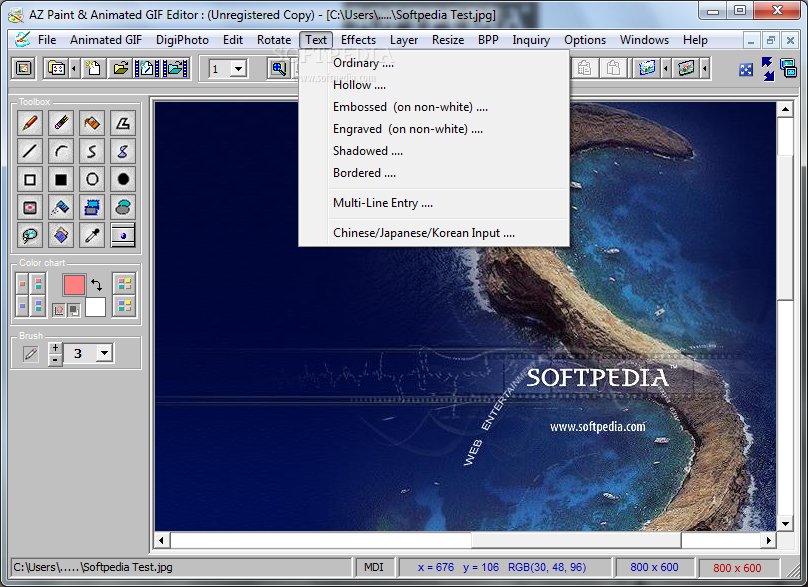Select the hollow rectangle tool
This screenshot has height=587, width=808.
(x=30, y=179)
